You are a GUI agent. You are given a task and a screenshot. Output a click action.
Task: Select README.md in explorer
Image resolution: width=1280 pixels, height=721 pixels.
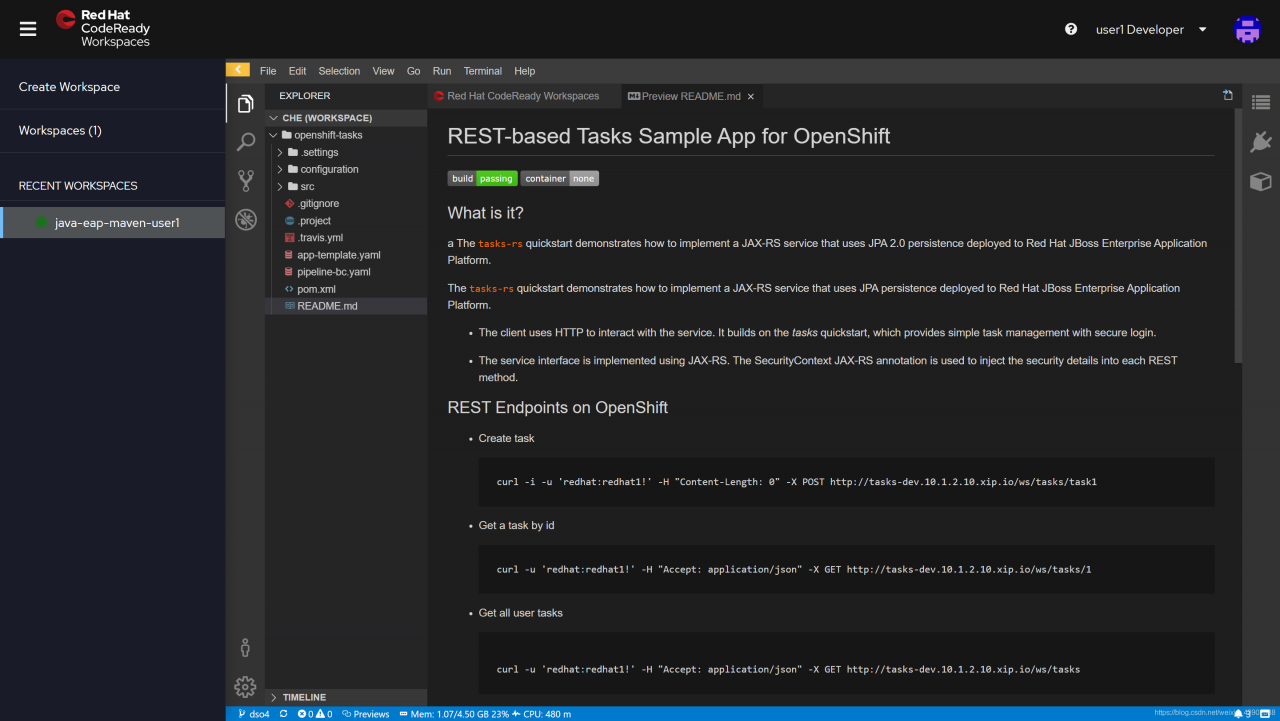tap(346, 306)
